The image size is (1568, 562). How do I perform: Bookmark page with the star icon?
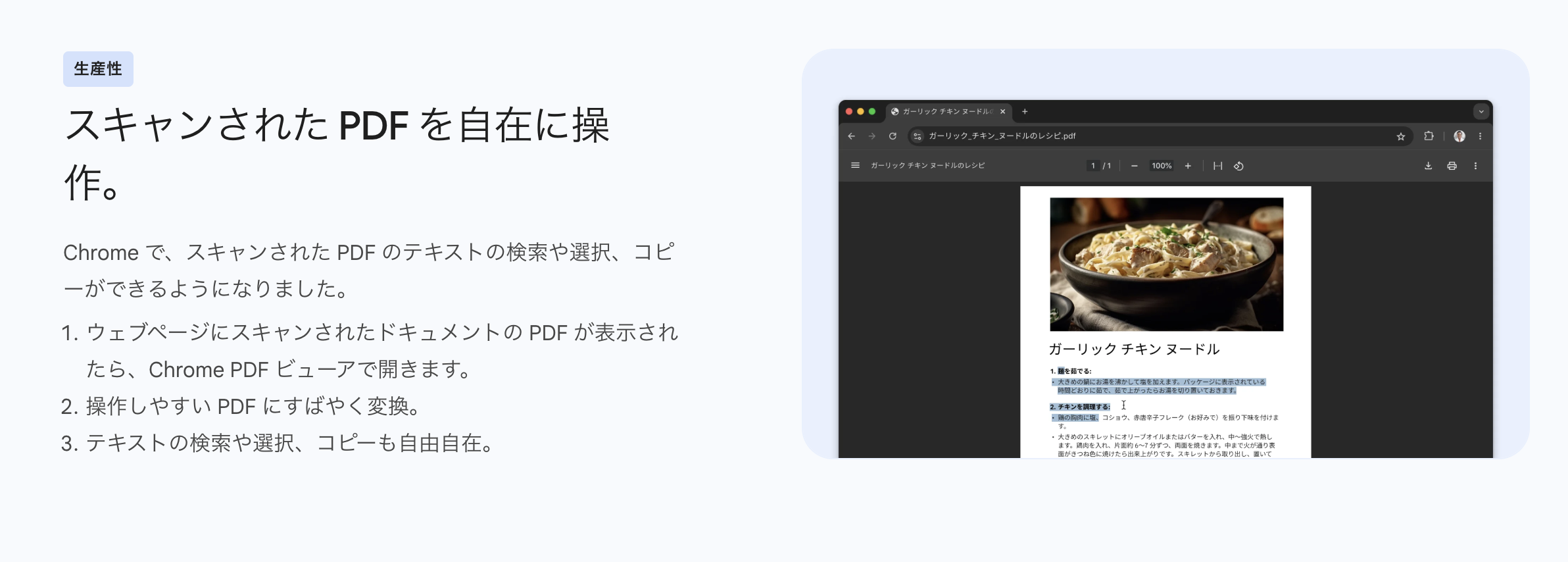(x=1401, y=136)
